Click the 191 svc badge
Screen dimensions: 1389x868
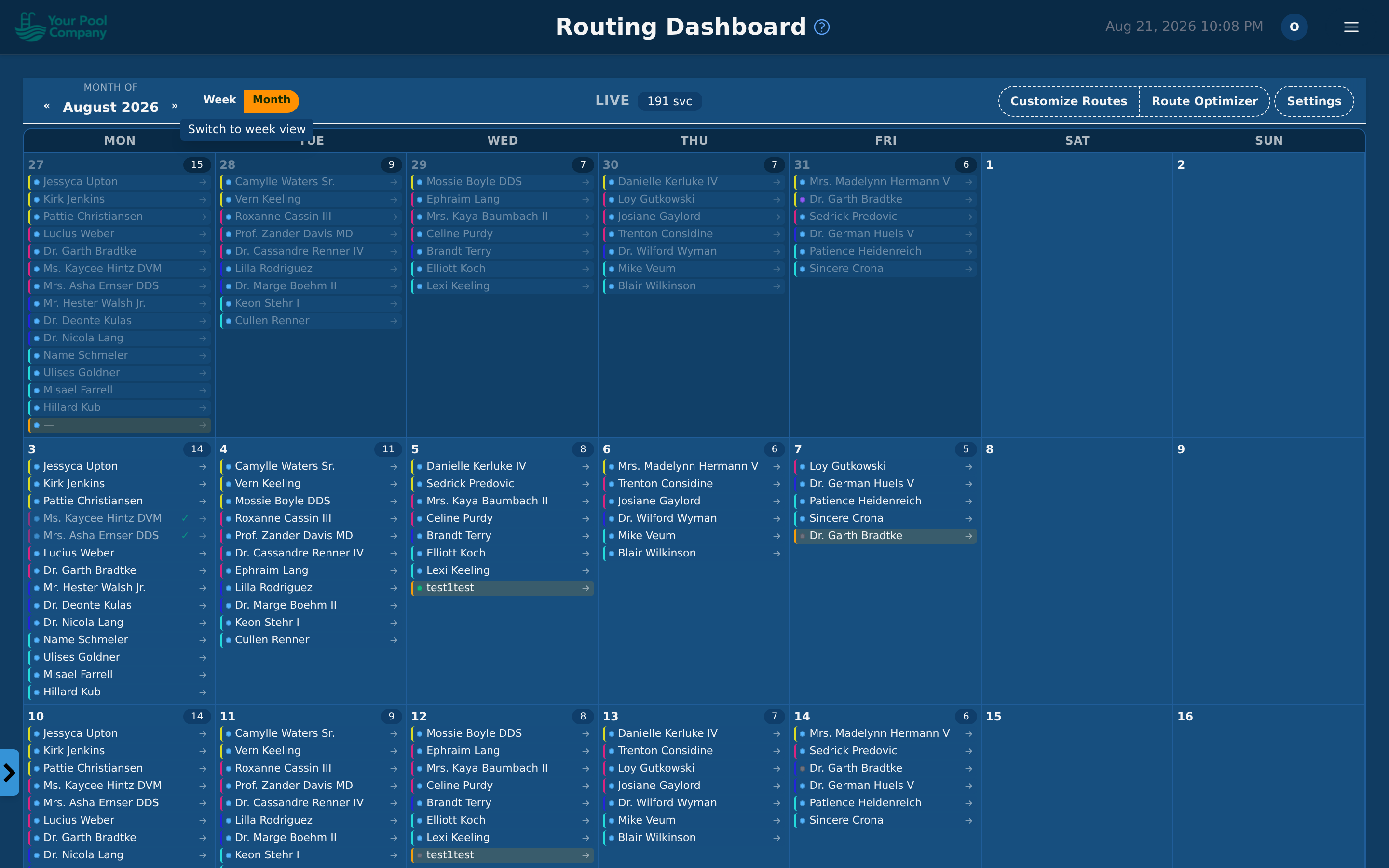[x=669, y=101]
